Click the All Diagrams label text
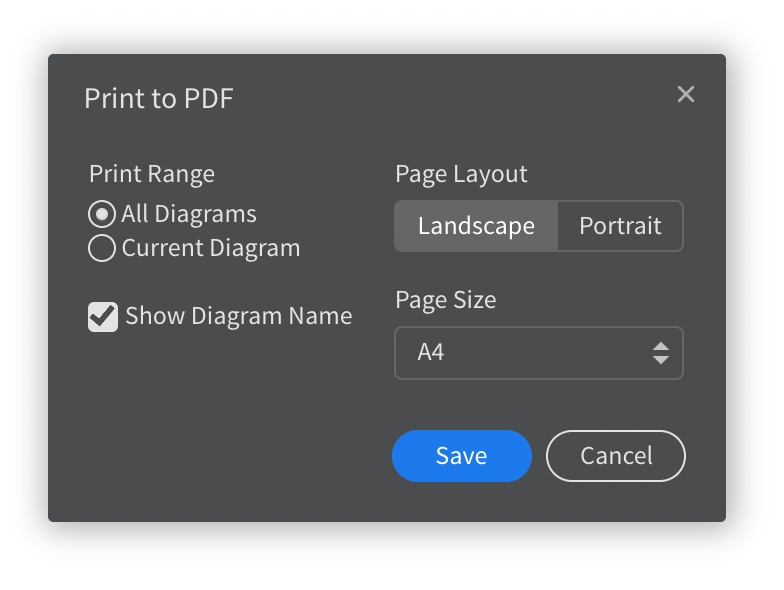Screen dimensions: 784x590 tap(189, 214)
